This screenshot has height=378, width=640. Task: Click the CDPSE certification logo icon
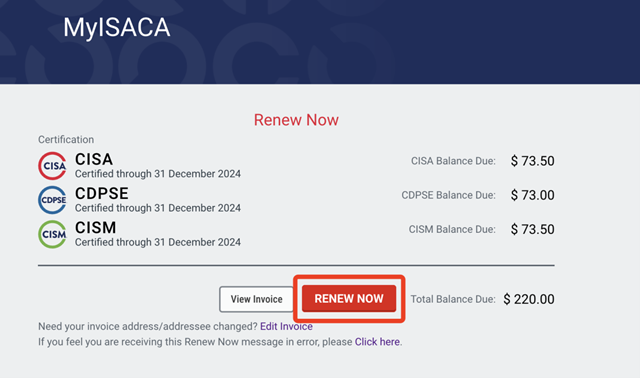point(52,200)
